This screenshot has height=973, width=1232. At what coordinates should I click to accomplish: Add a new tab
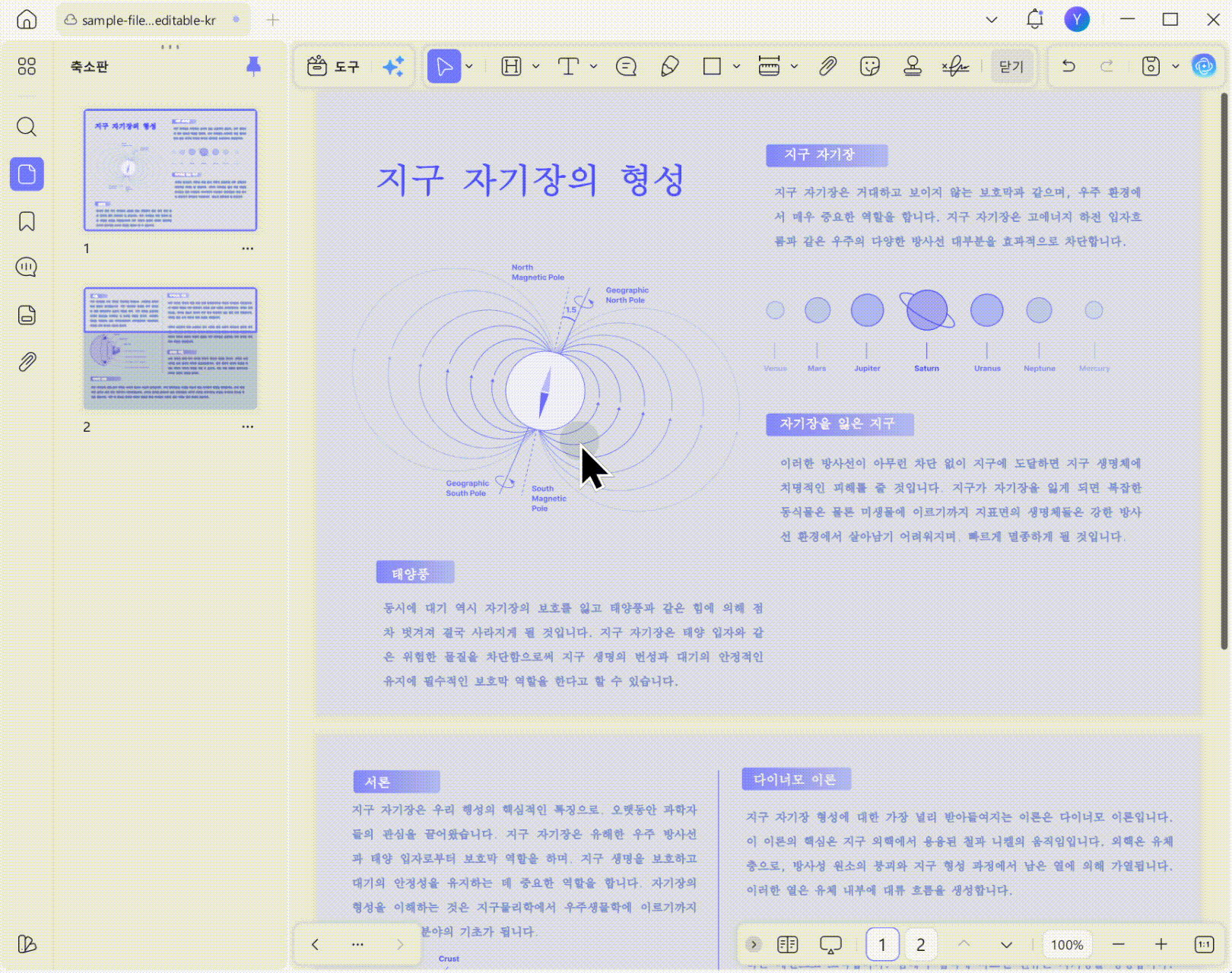click(x=273, y=21)
